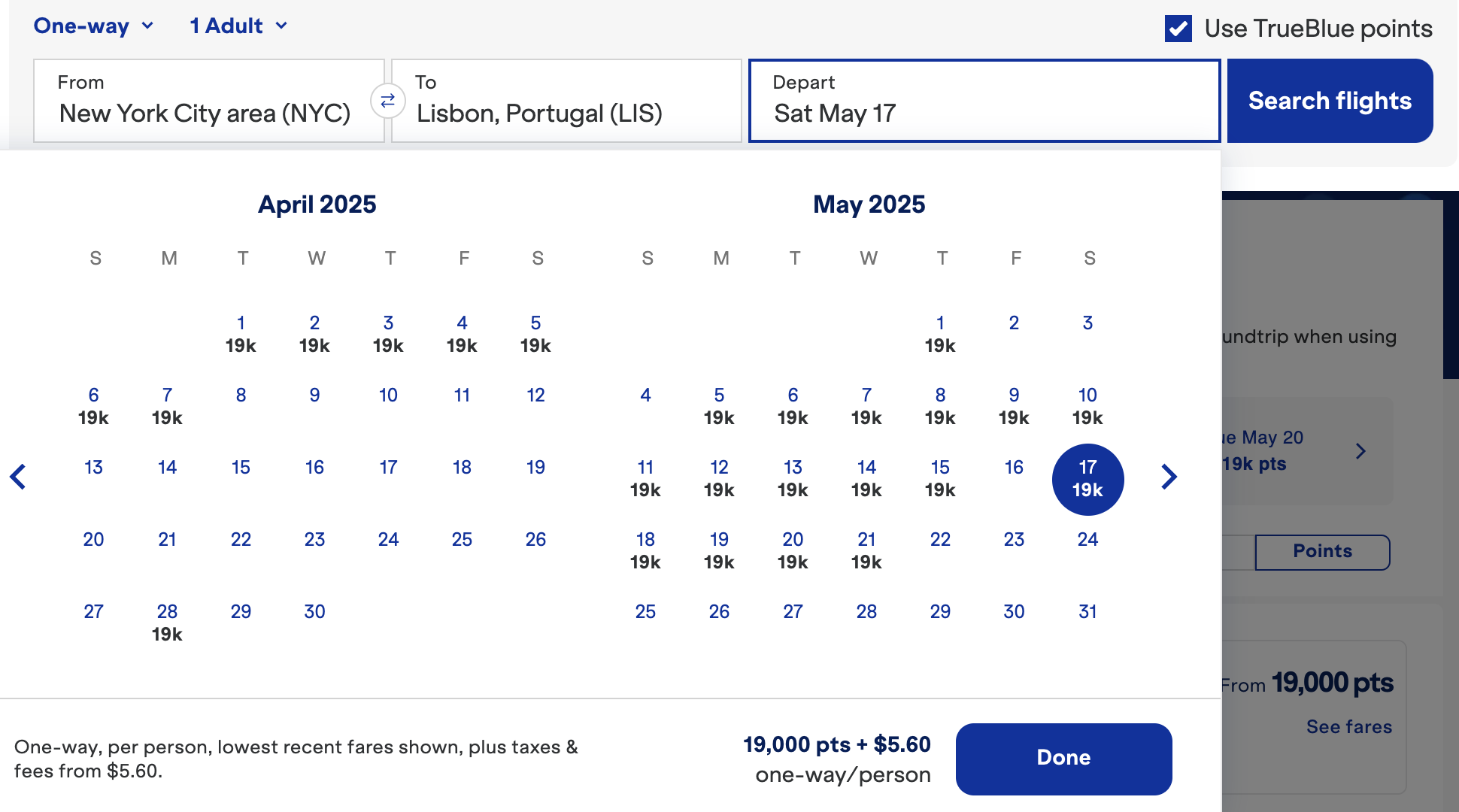This screenshot has height=812, width=1459.
Task: Open the May 20 fare details arrow
Action: coord(1361,451)
